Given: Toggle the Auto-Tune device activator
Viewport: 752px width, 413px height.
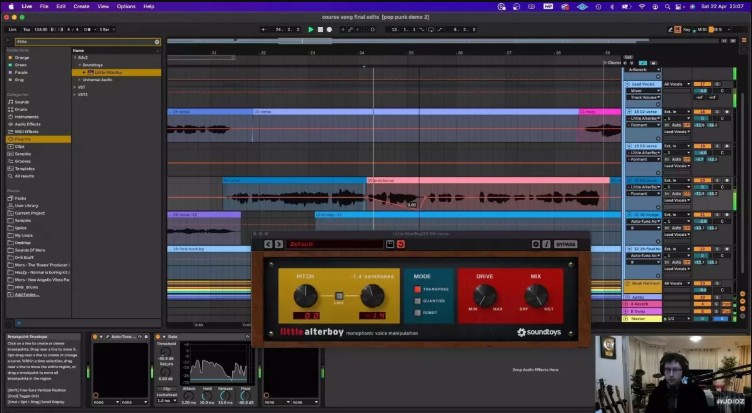Looking at the screenshot, I should (95, 337).
